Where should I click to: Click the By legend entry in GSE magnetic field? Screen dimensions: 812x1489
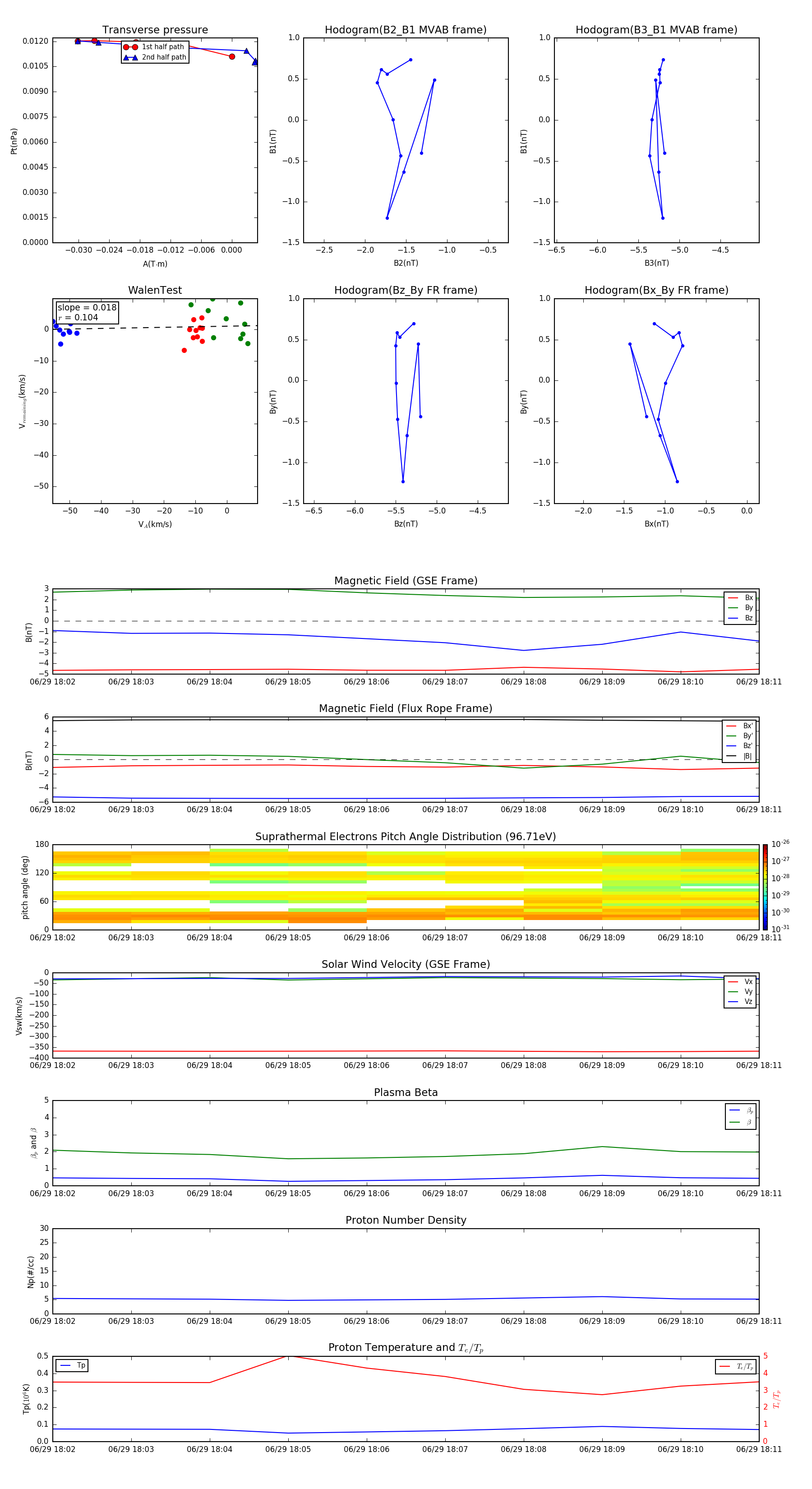coord(740,608)
